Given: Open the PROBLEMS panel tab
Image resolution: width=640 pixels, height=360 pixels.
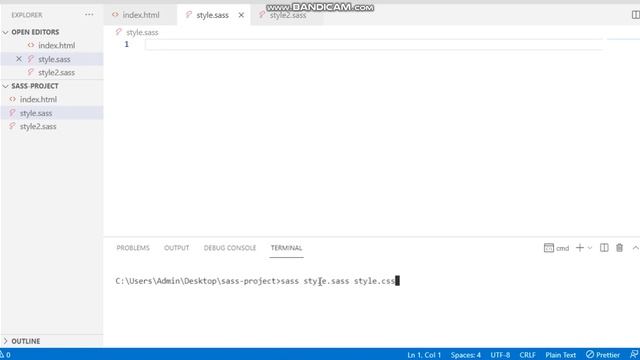Looking at the screenshot, I should tap(133, 248).
